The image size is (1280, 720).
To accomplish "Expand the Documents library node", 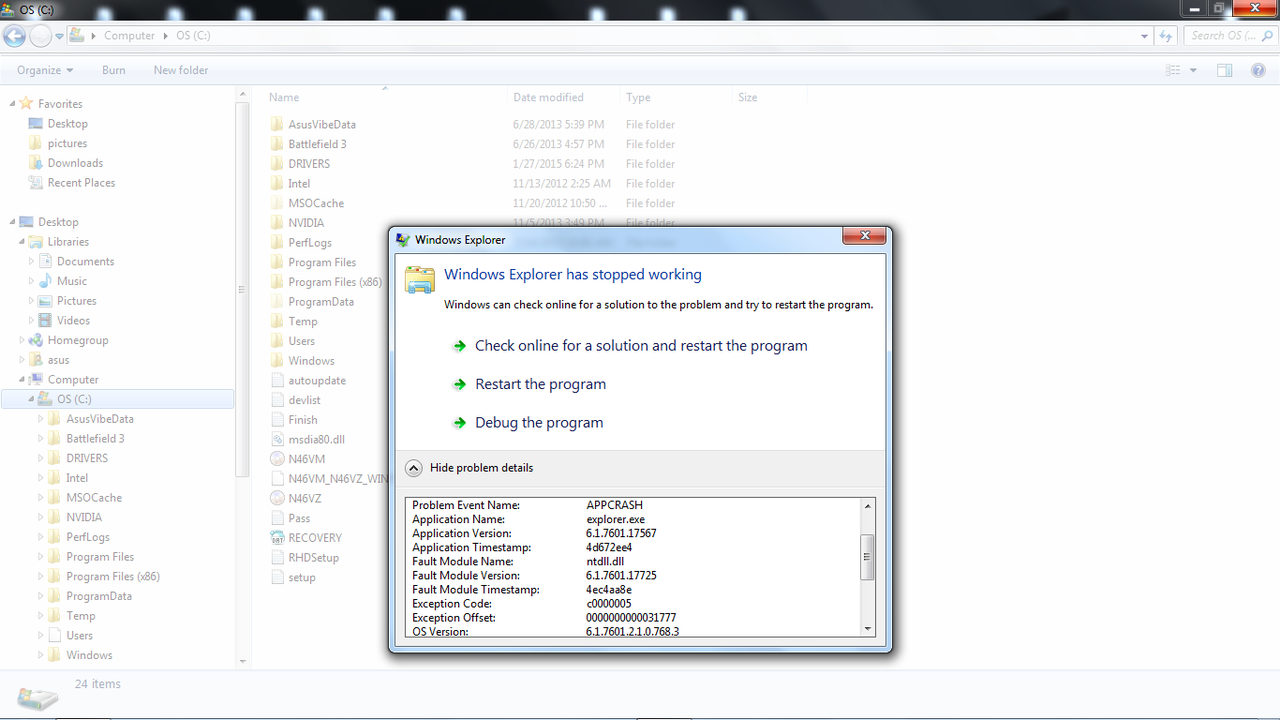I will [32, 261].
